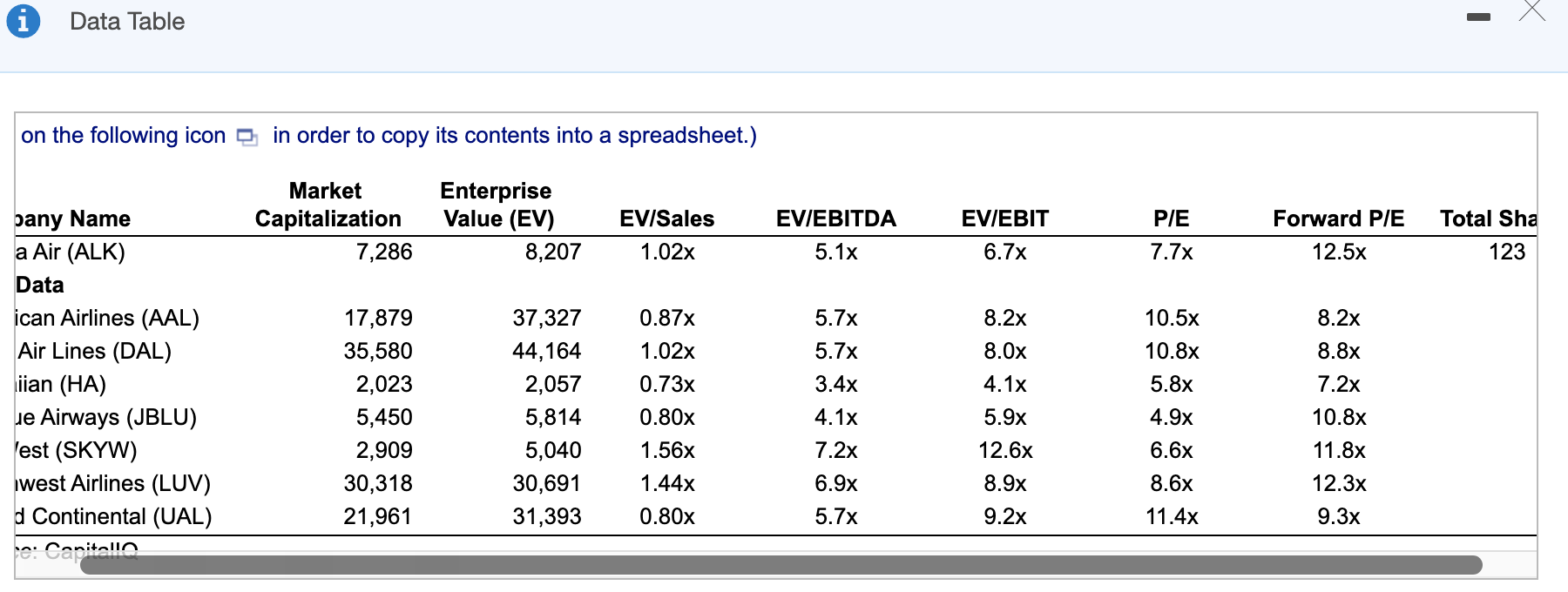Select Hawaiian (HA) P/E value 5.8x
Viewport: 1568px width, 592px height.
1172,384
